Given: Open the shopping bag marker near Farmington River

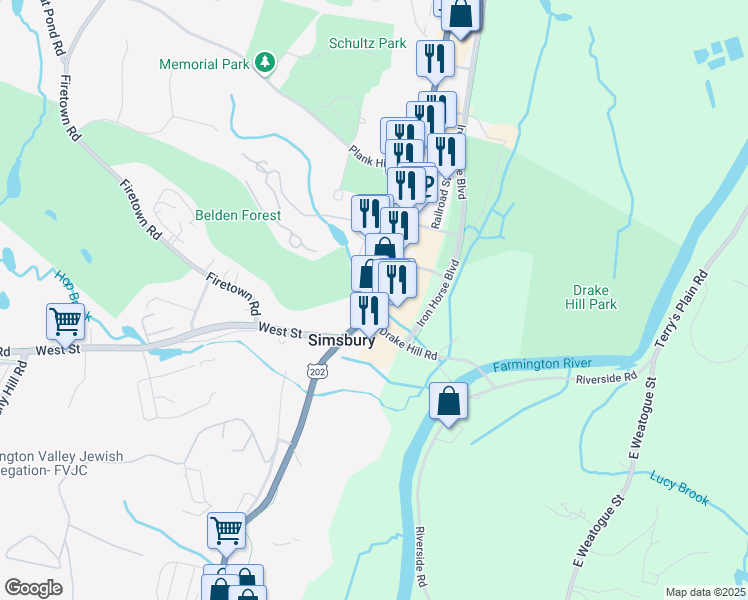Looking at the screenshot, I should (x=448, y=403).
